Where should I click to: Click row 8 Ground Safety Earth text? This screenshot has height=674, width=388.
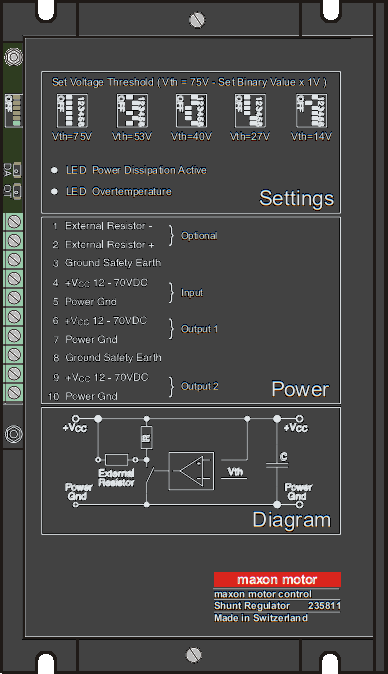113,358
